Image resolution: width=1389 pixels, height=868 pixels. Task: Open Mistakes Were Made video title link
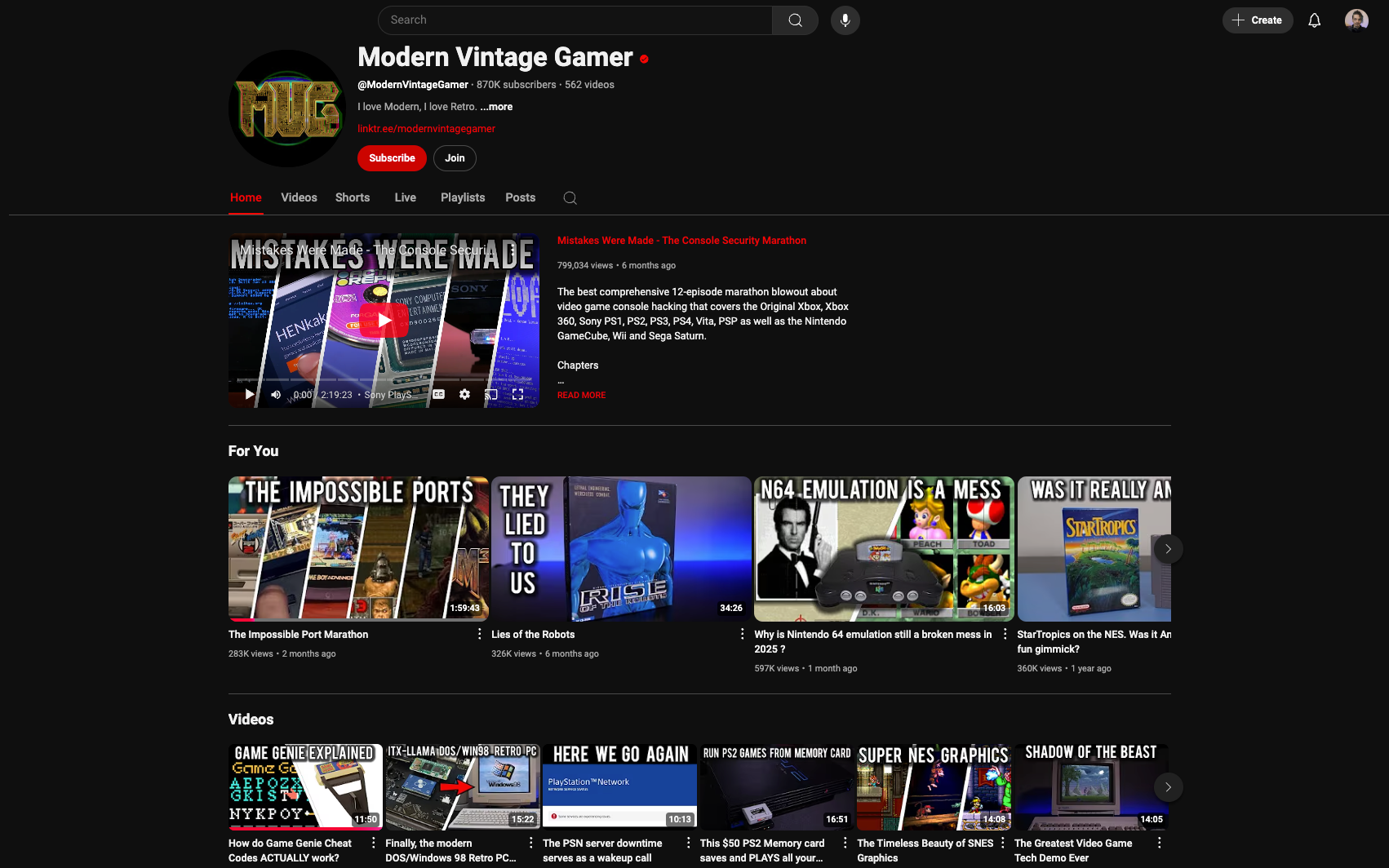click(681, 241)
